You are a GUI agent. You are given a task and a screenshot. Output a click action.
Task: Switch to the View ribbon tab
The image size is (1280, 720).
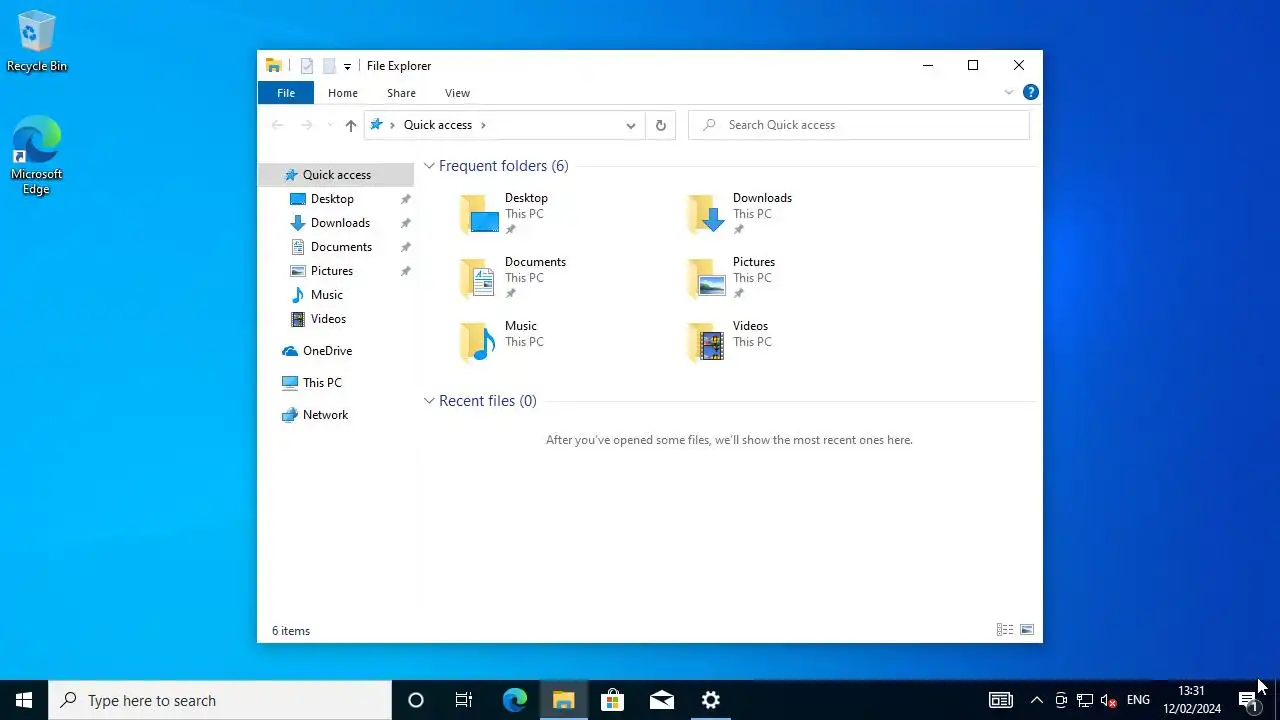457,93
